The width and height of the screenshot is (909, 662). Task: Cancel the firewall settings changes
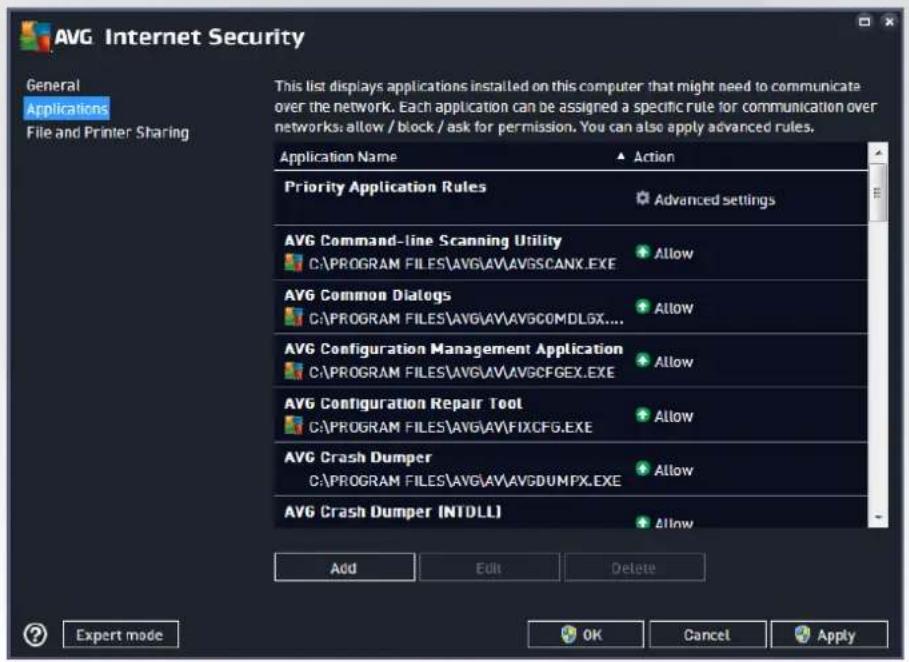click(707, 634)
